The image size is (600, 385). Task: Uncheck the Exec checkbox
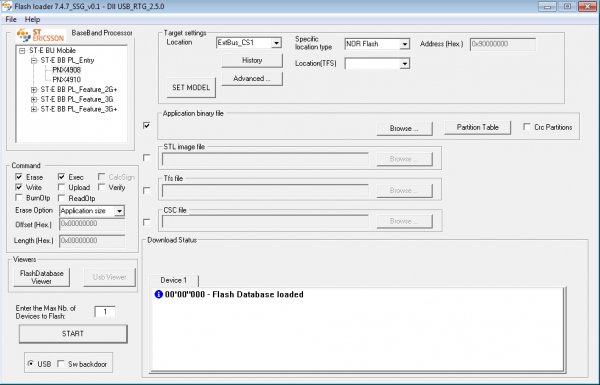tap(61, 177)
